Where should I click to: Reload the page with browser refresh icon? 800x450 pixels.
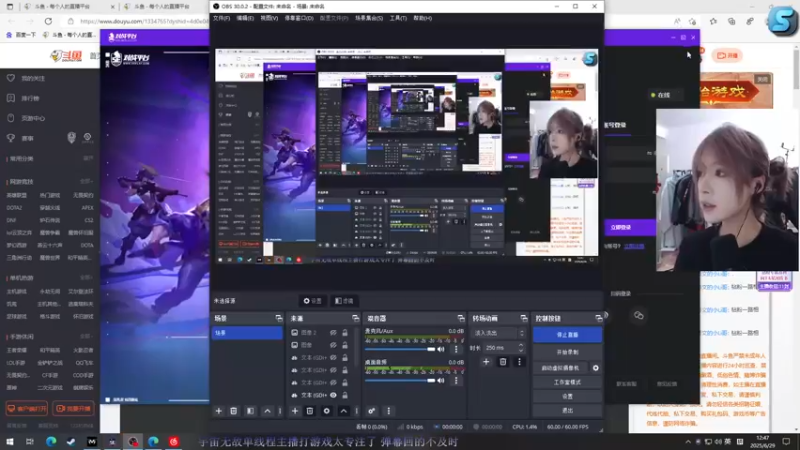click(48, 21)
